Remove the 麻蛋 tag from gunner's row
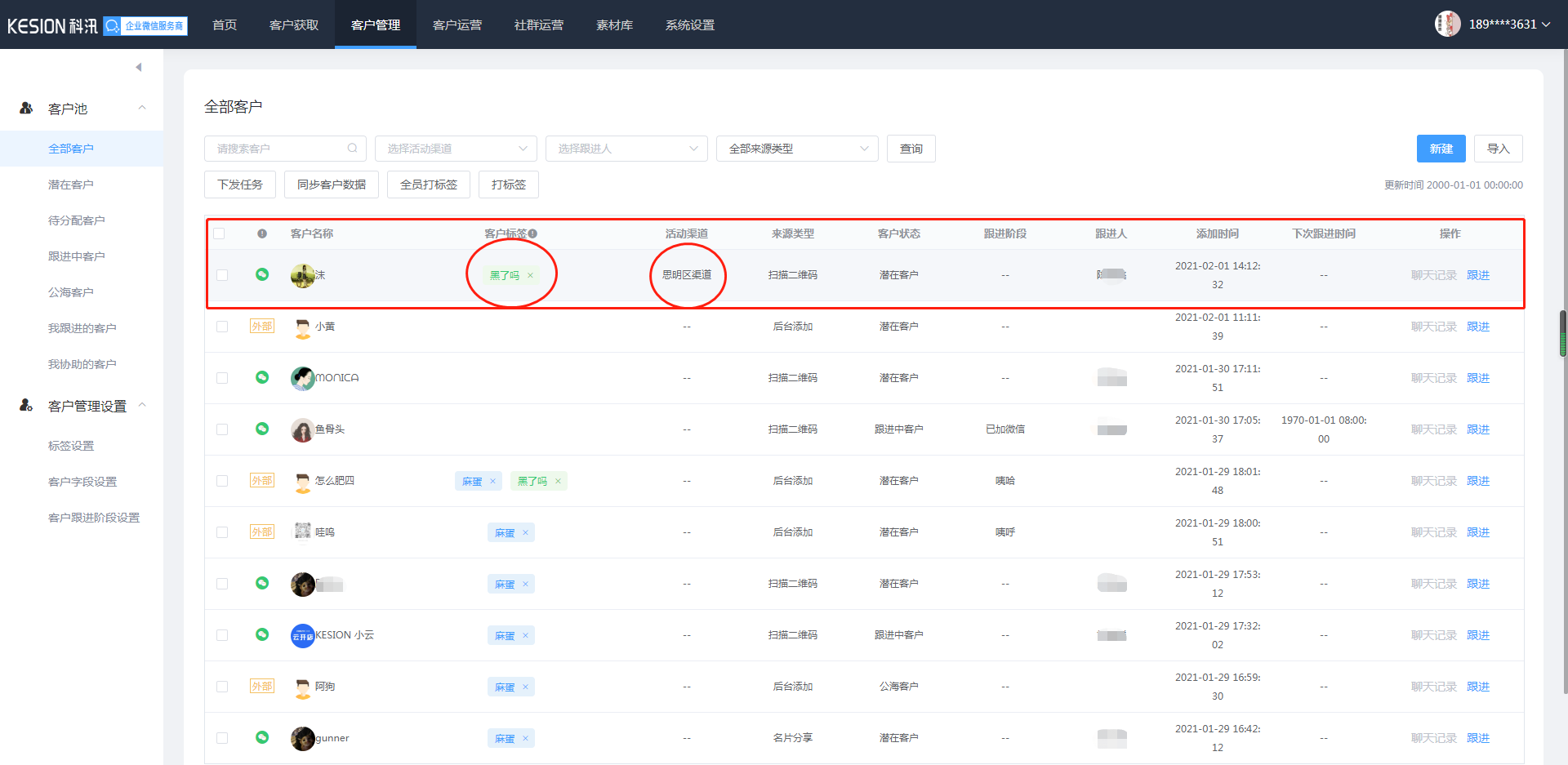This screenshot has width=1568, height=765. click(x=525, y=738)
